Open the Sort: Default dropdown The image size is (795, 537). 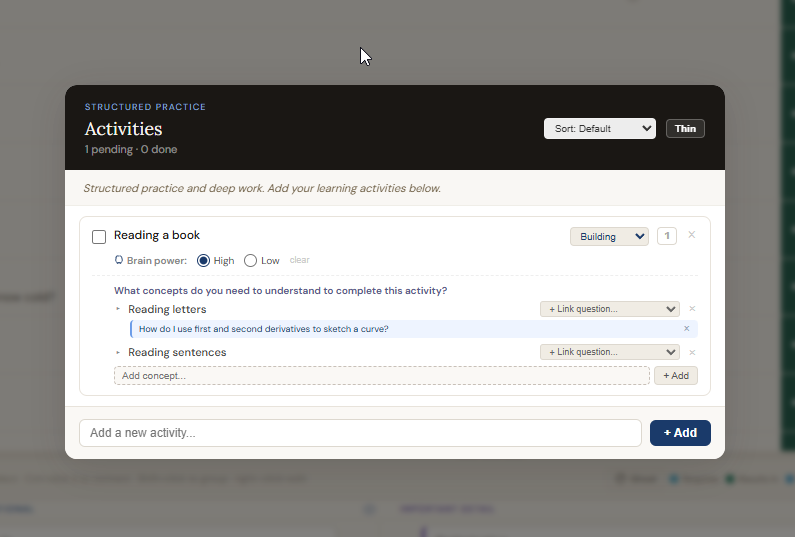[x=599, y=128]
